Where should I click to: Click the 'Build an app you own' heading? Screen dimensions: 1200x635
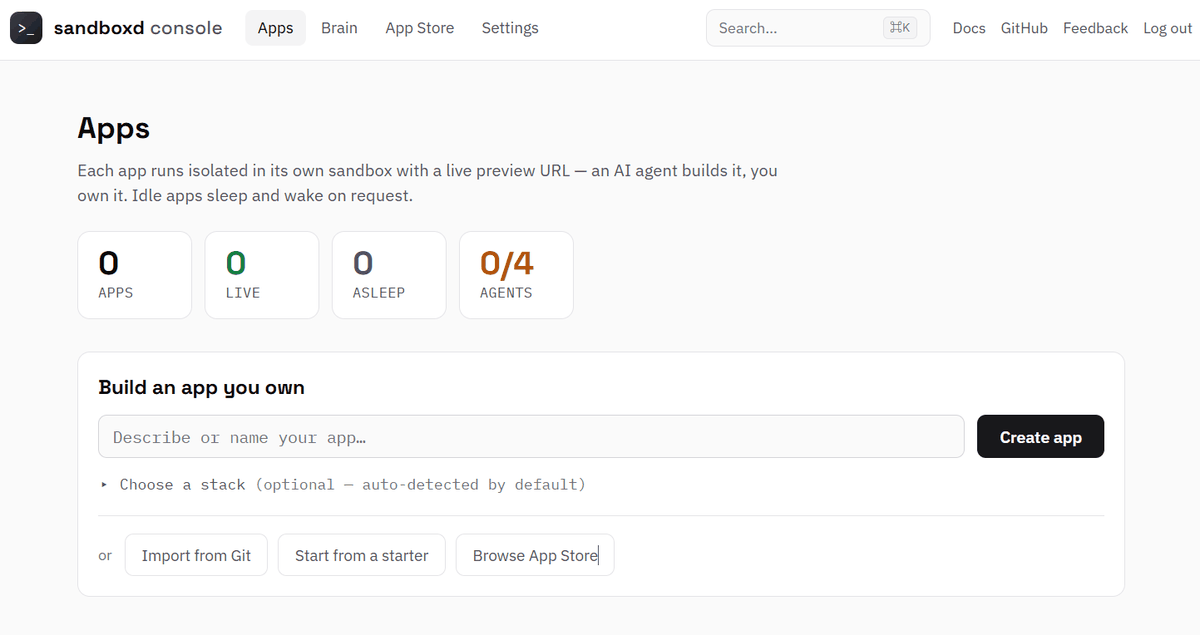(201, 387)
